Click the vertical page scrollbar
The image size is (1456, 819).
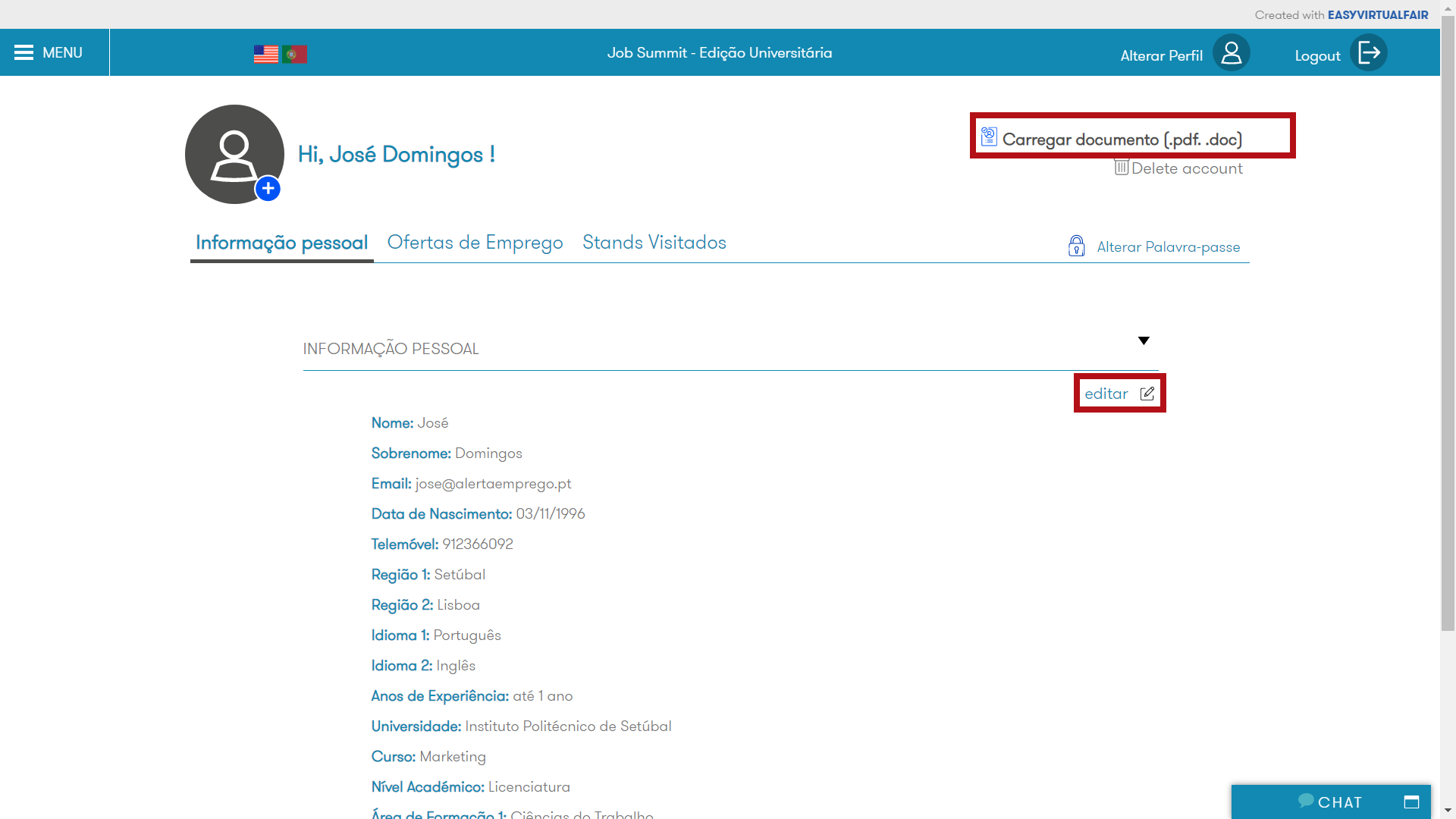click(1448, 326)
